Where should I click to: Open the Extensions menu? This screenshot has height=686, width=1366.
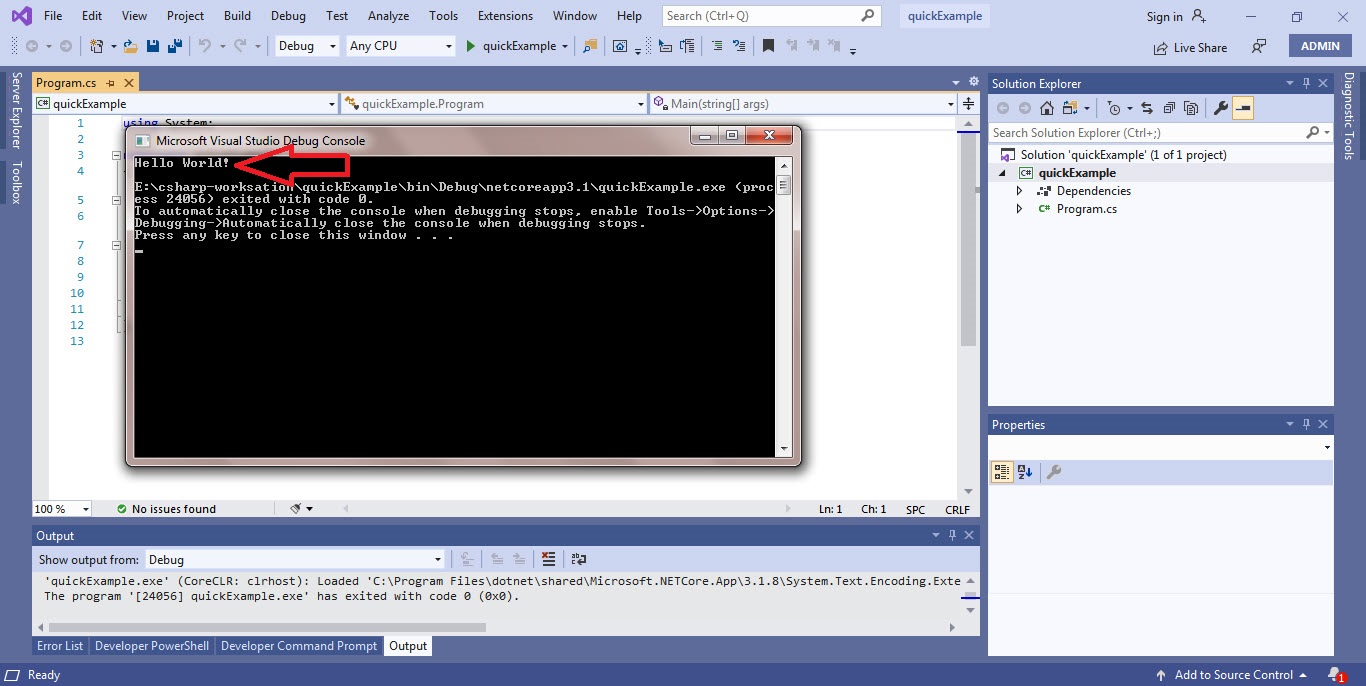pos(505,16)
